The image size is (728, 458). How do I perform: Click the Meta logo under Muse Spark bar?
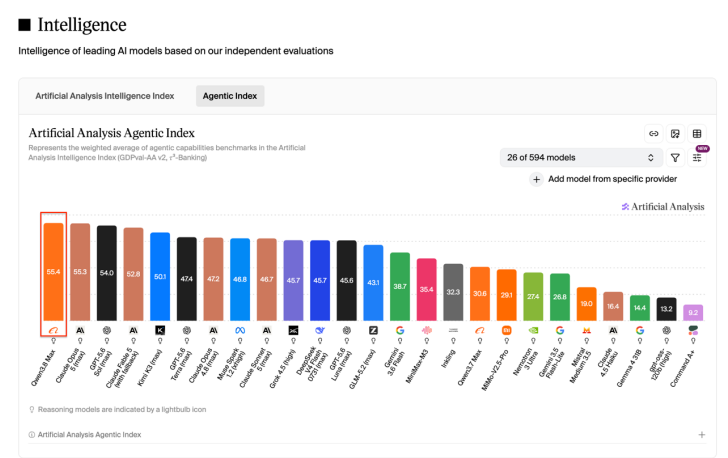pyautogui.click(x=240, y=330)
